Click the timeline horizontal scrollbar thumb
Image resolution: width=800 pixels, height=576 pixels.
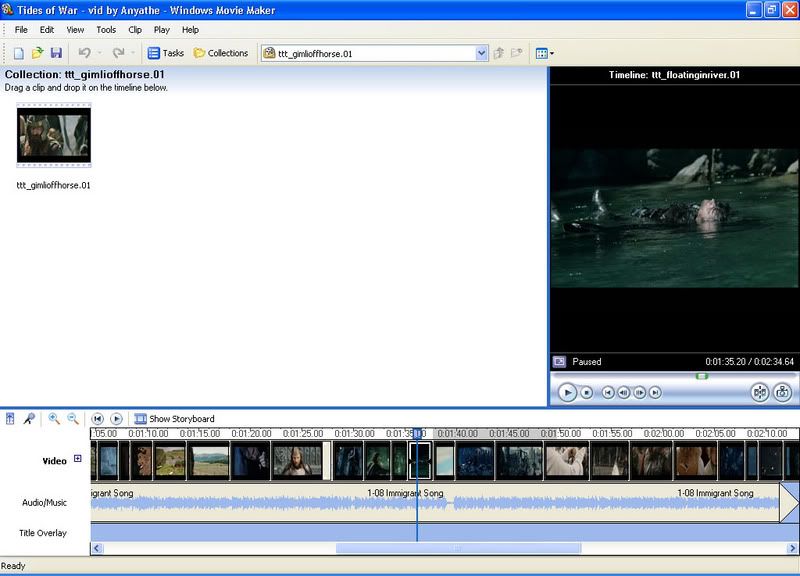coord(458,548)
